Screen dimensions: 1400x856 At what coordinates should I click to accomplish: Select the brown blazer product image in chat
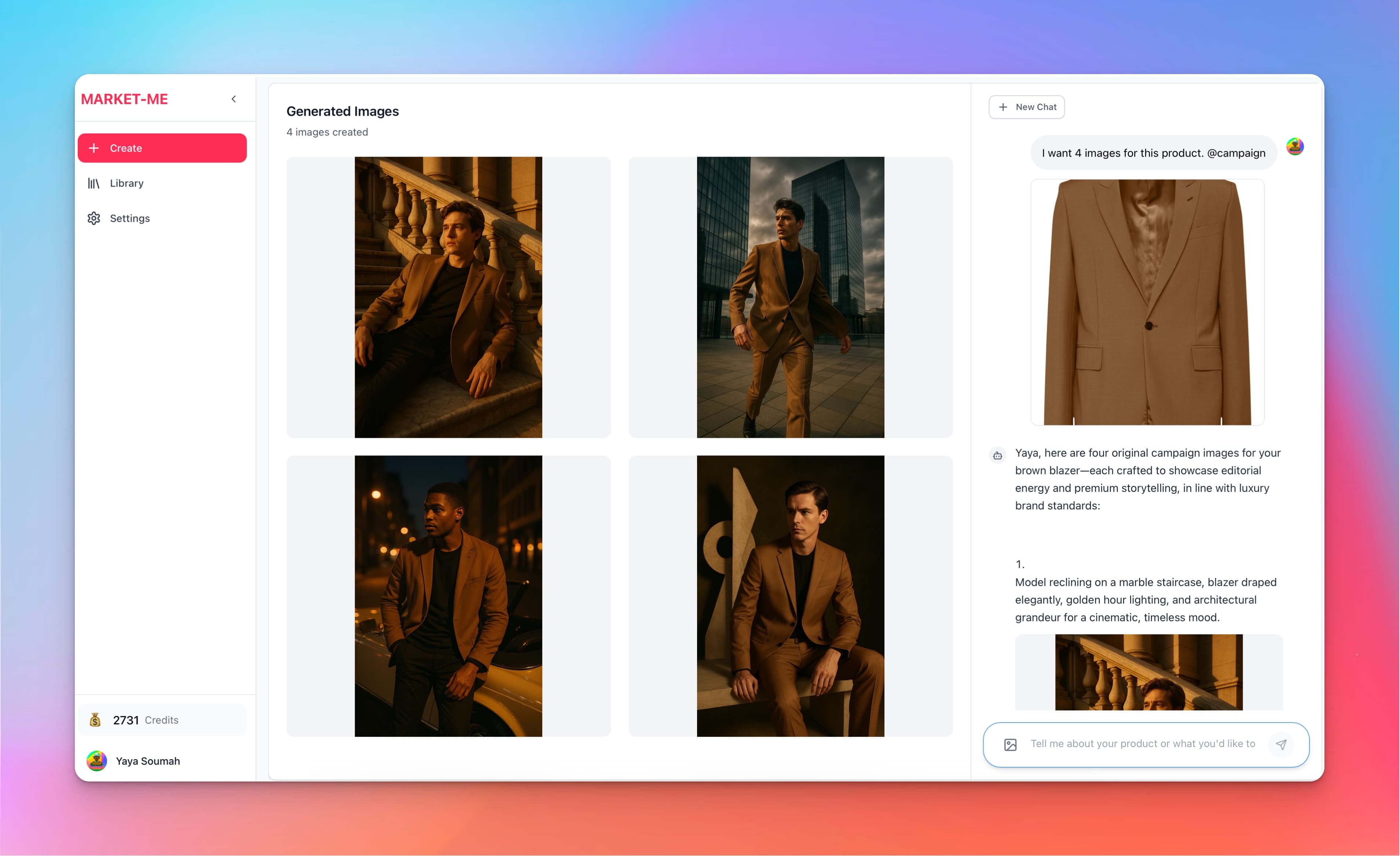coord(1147,302)
